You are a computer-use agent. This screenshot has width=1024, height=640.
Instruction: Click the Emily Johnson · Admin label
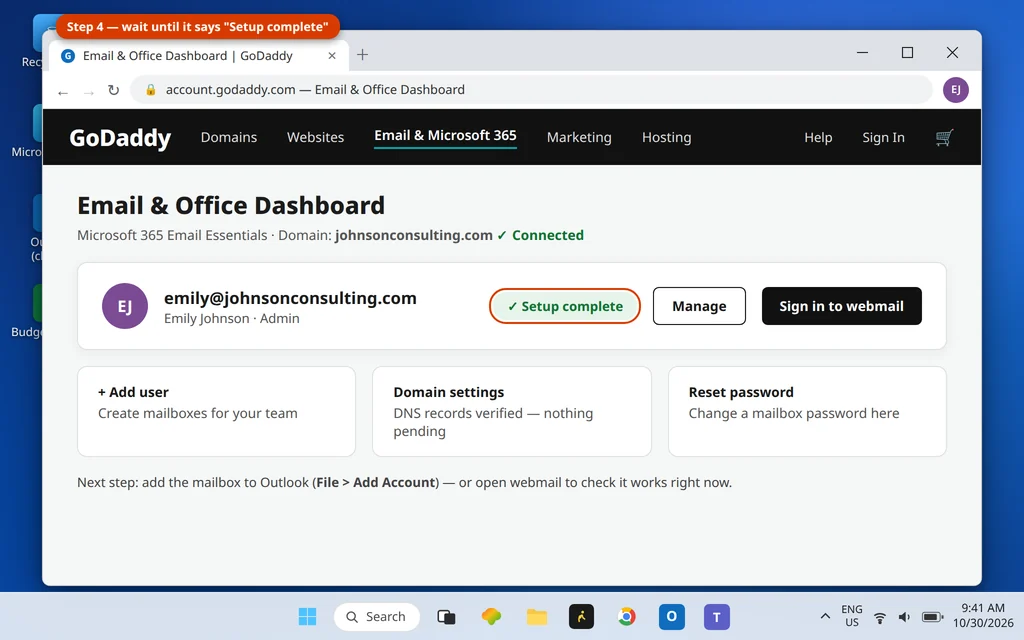232,319
